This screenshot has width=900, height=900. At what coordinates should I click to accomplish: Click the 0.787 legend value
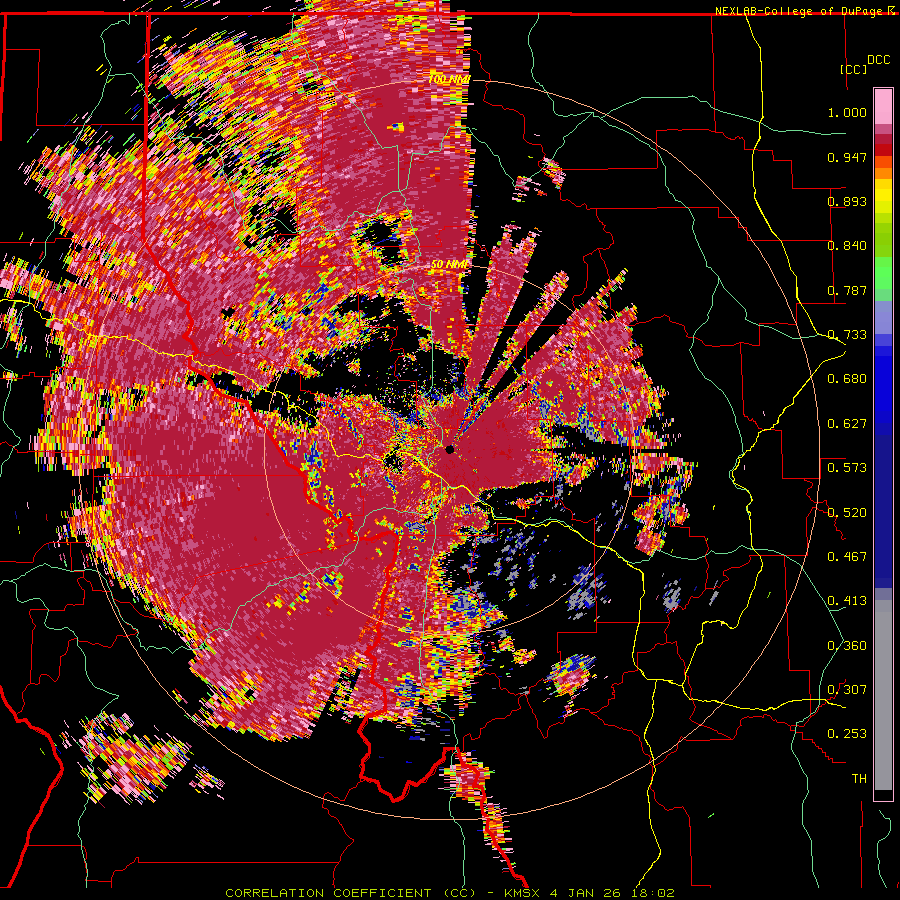[x=847, y=290]
